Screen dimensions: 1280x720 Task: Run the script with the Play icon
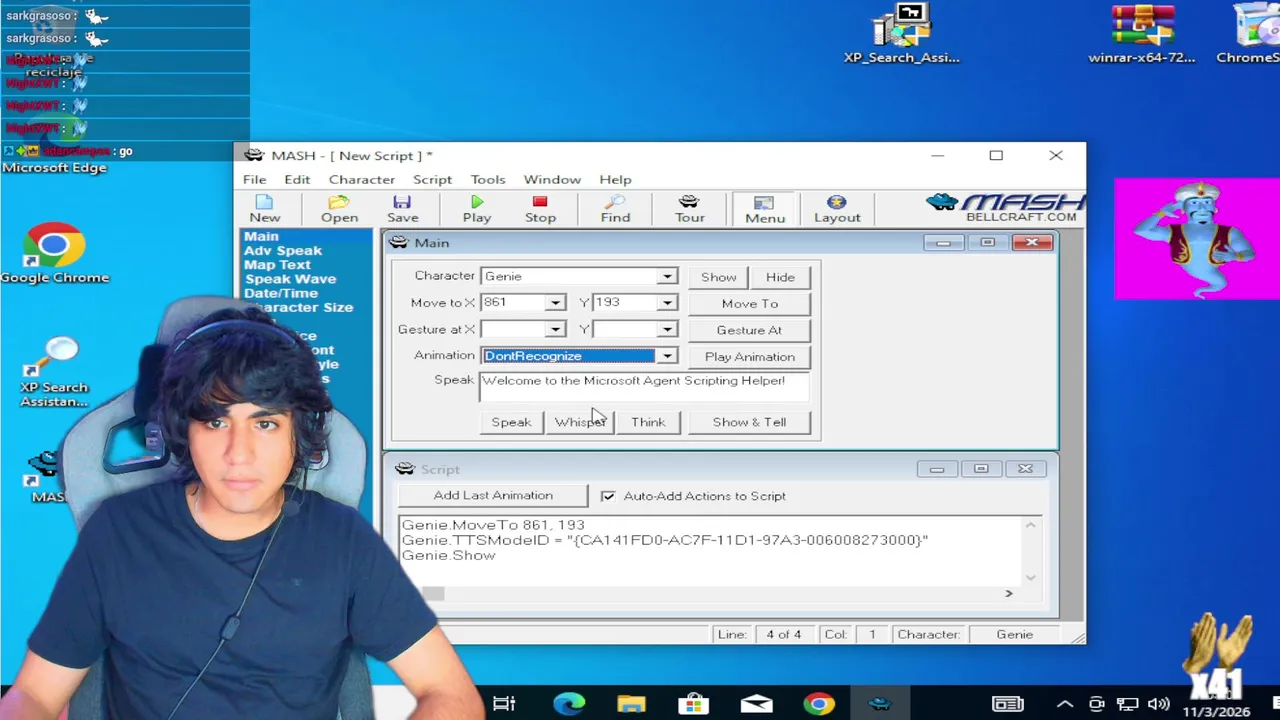click(x=477, y=209)
